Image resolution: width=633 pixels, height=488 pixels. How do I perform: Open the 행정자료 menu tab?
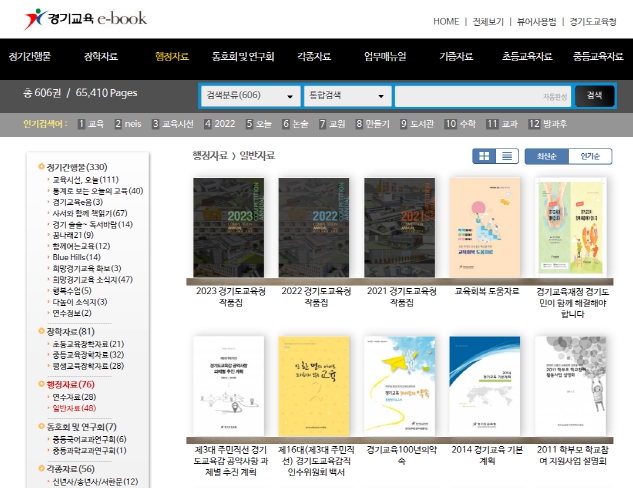click(172, 56)
